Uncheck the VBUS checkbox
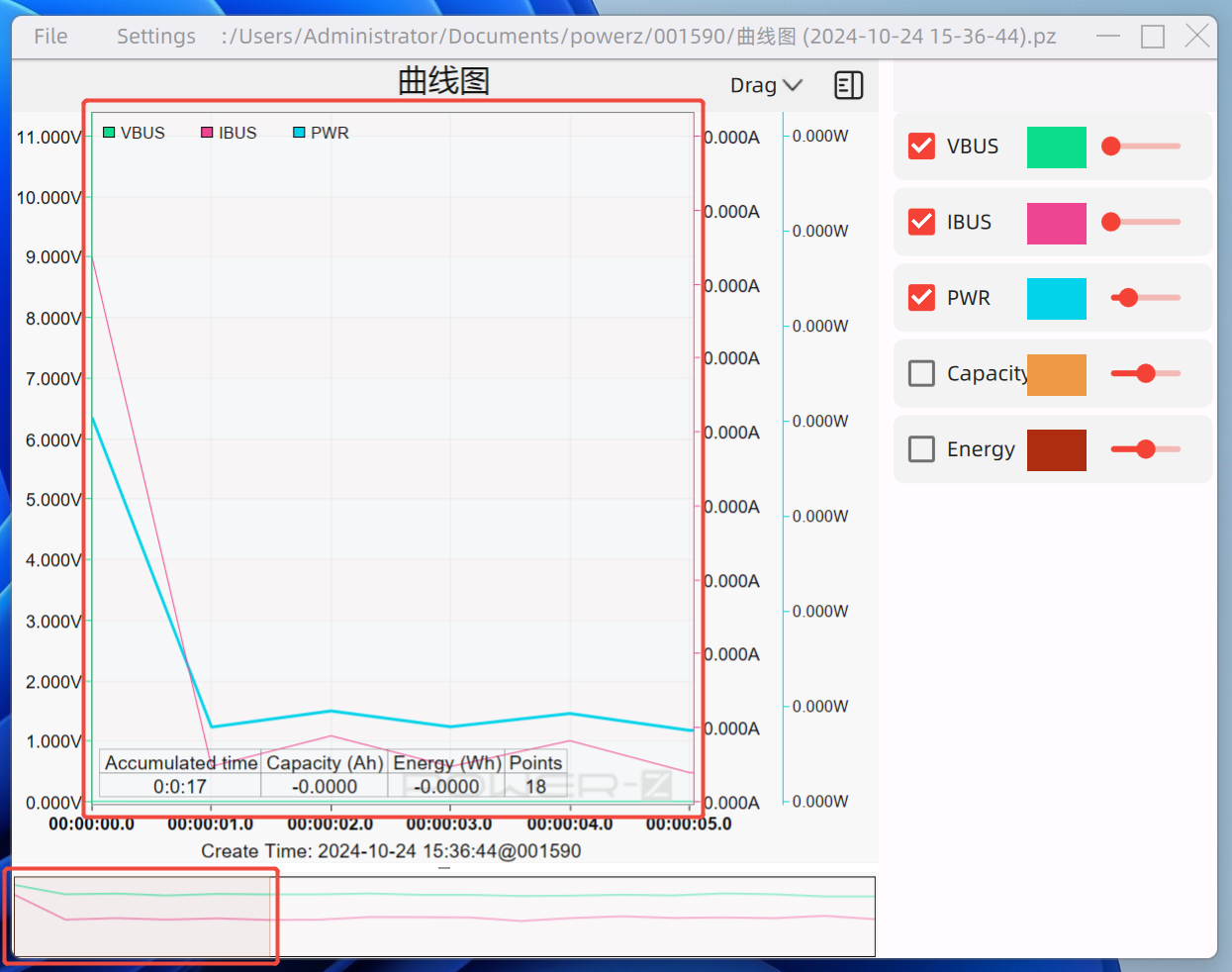This screenshot has height=972, width=1232. 921,146
